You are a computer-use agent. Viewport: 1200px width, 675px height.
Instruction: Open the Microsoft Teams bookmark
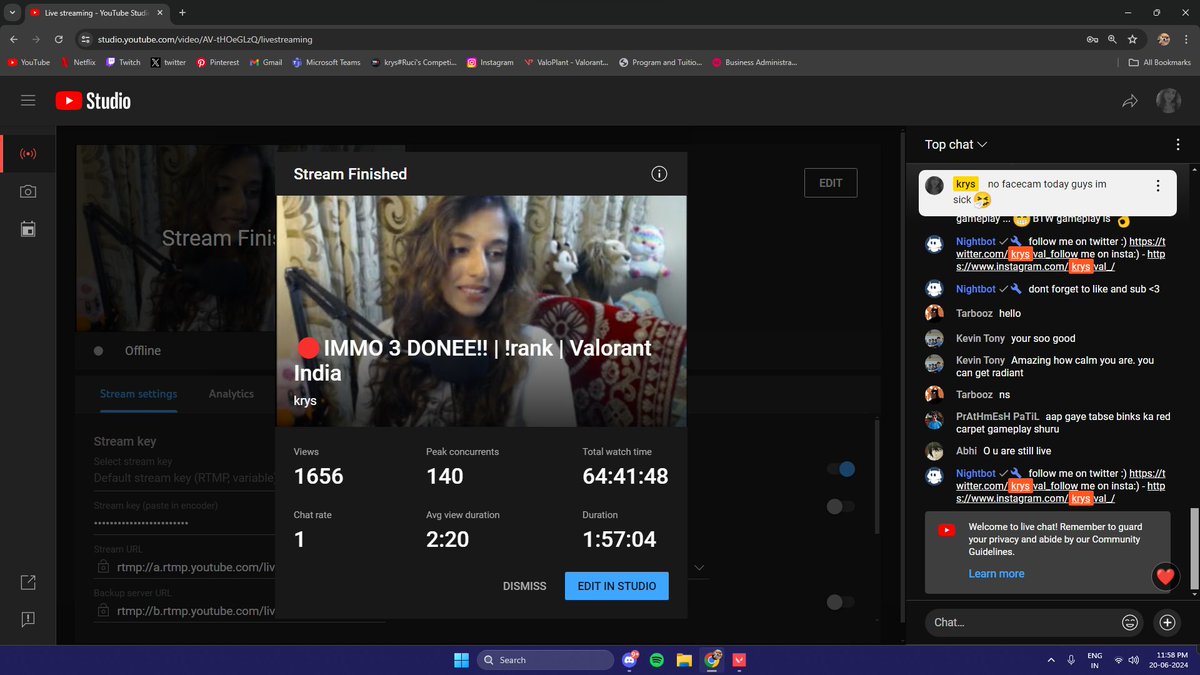326,62
